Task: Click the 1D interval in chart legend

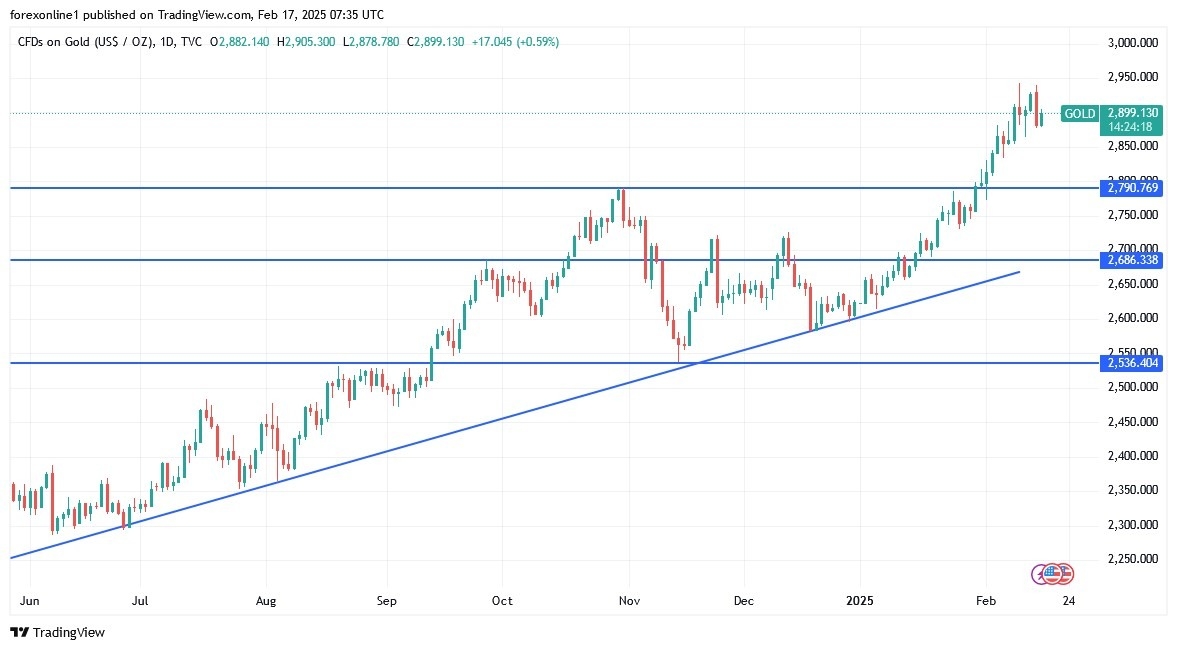Action: (x=168, y=42)
